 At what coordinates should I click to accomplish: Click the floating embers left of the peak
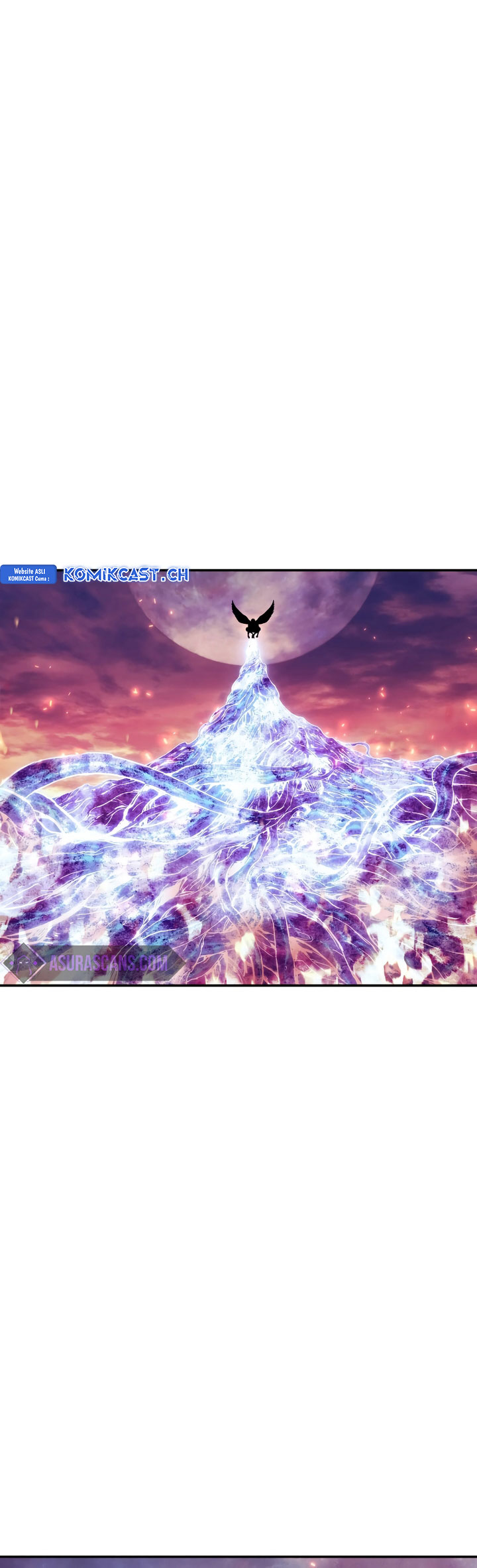point(139,693)
